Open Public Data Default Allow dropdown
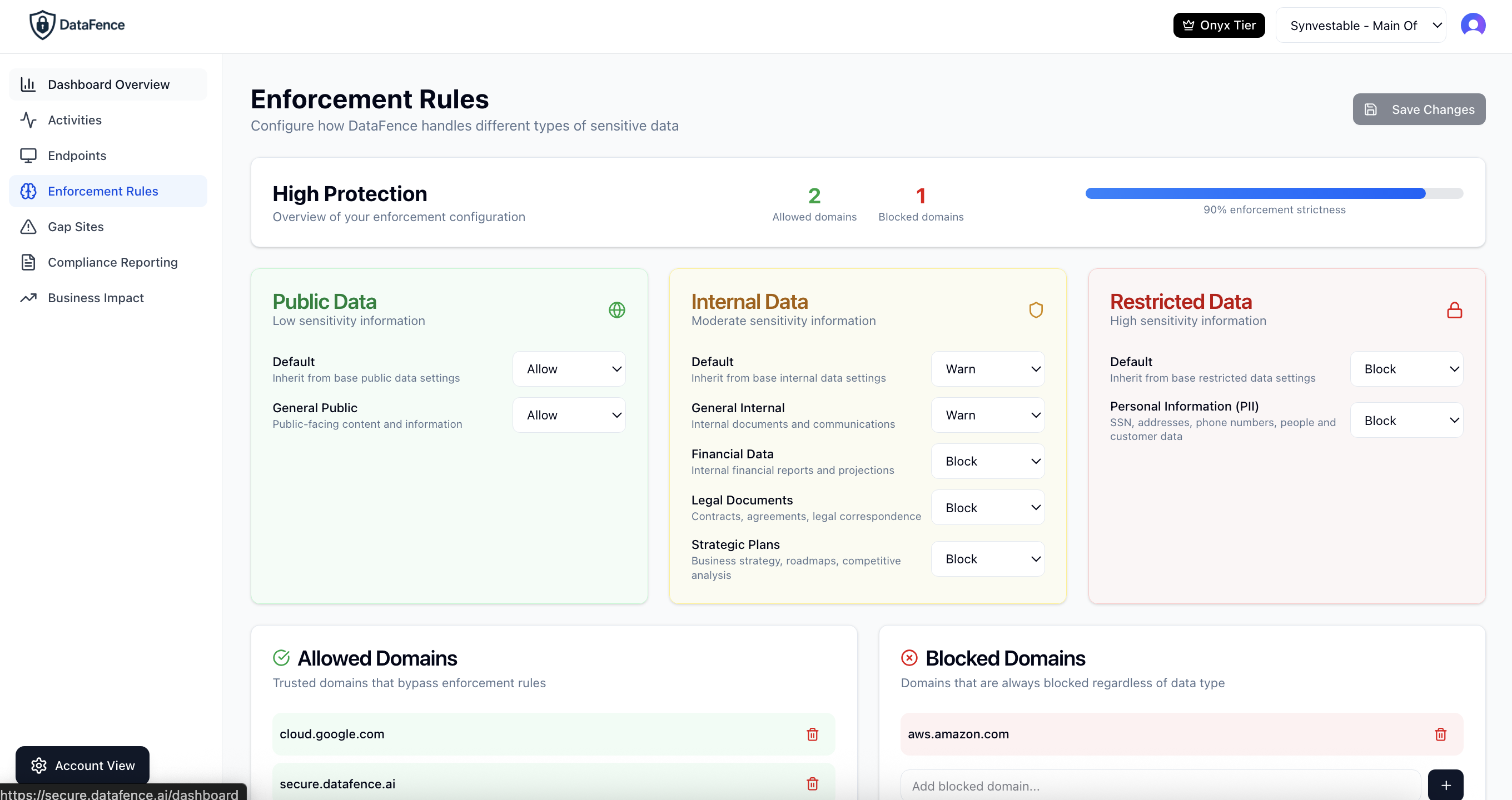The height and width of the screenshot is (800, 1512). pyautogui.click(x=569, y=369)
